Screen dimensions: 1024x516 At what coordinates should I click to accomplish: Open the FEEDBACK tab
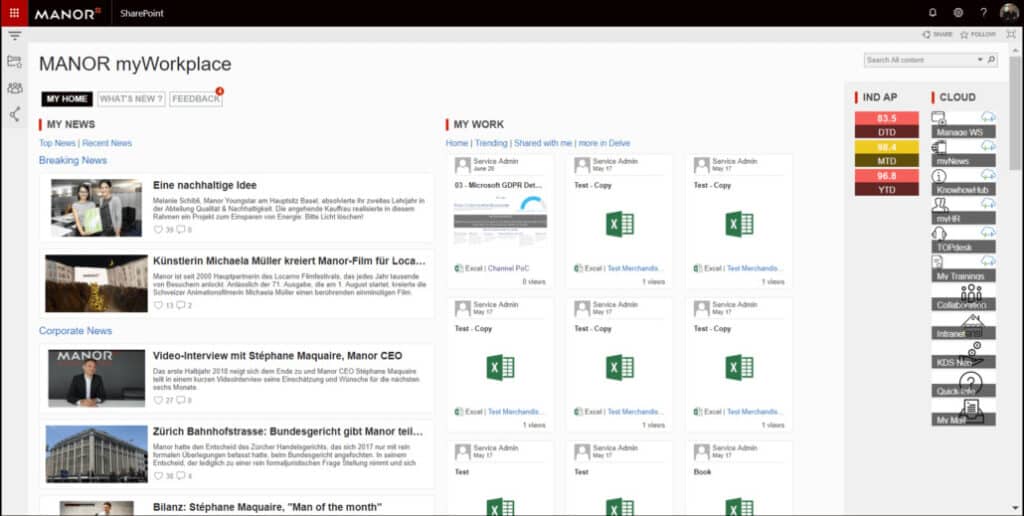click(x=195, y=99)
